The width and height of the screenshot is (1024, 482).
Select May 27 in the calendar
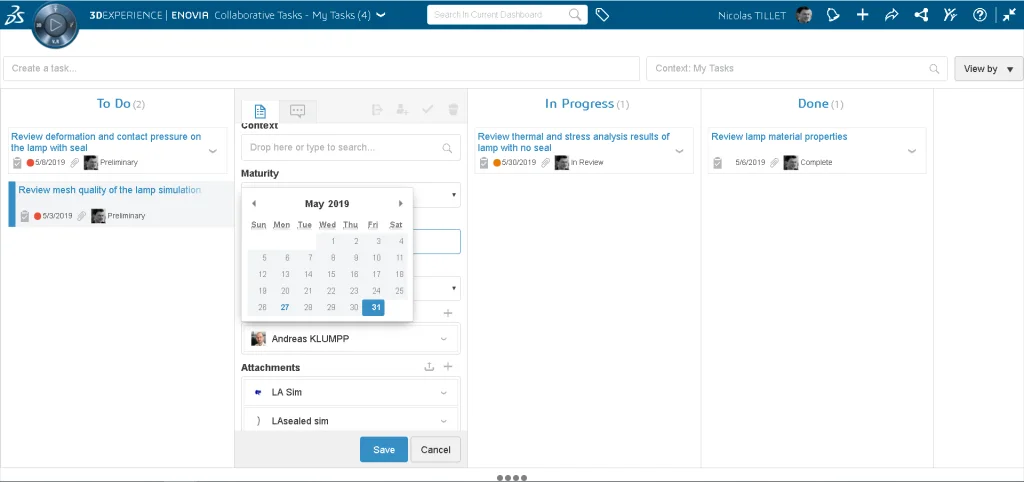285,308
